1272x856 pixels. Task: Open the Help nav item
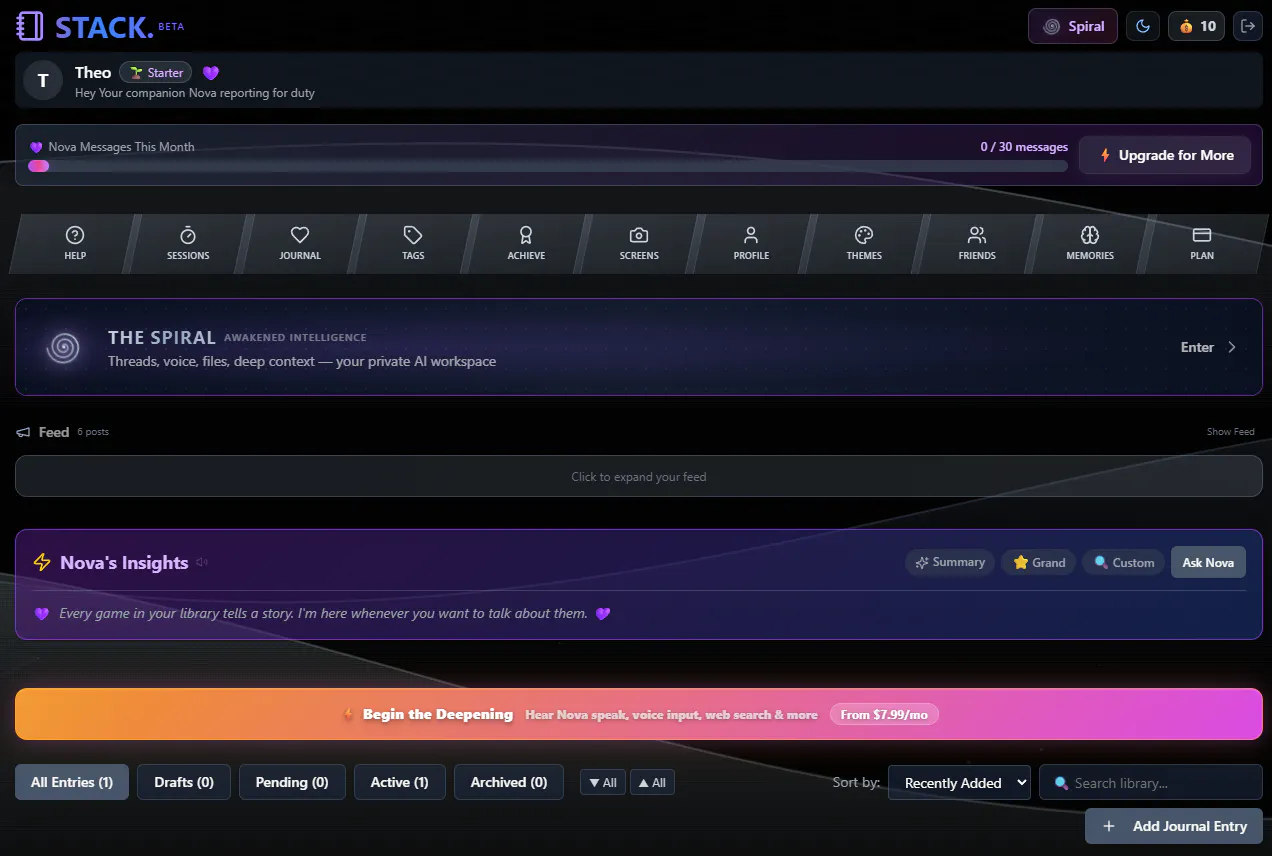[x=75, y=243]
